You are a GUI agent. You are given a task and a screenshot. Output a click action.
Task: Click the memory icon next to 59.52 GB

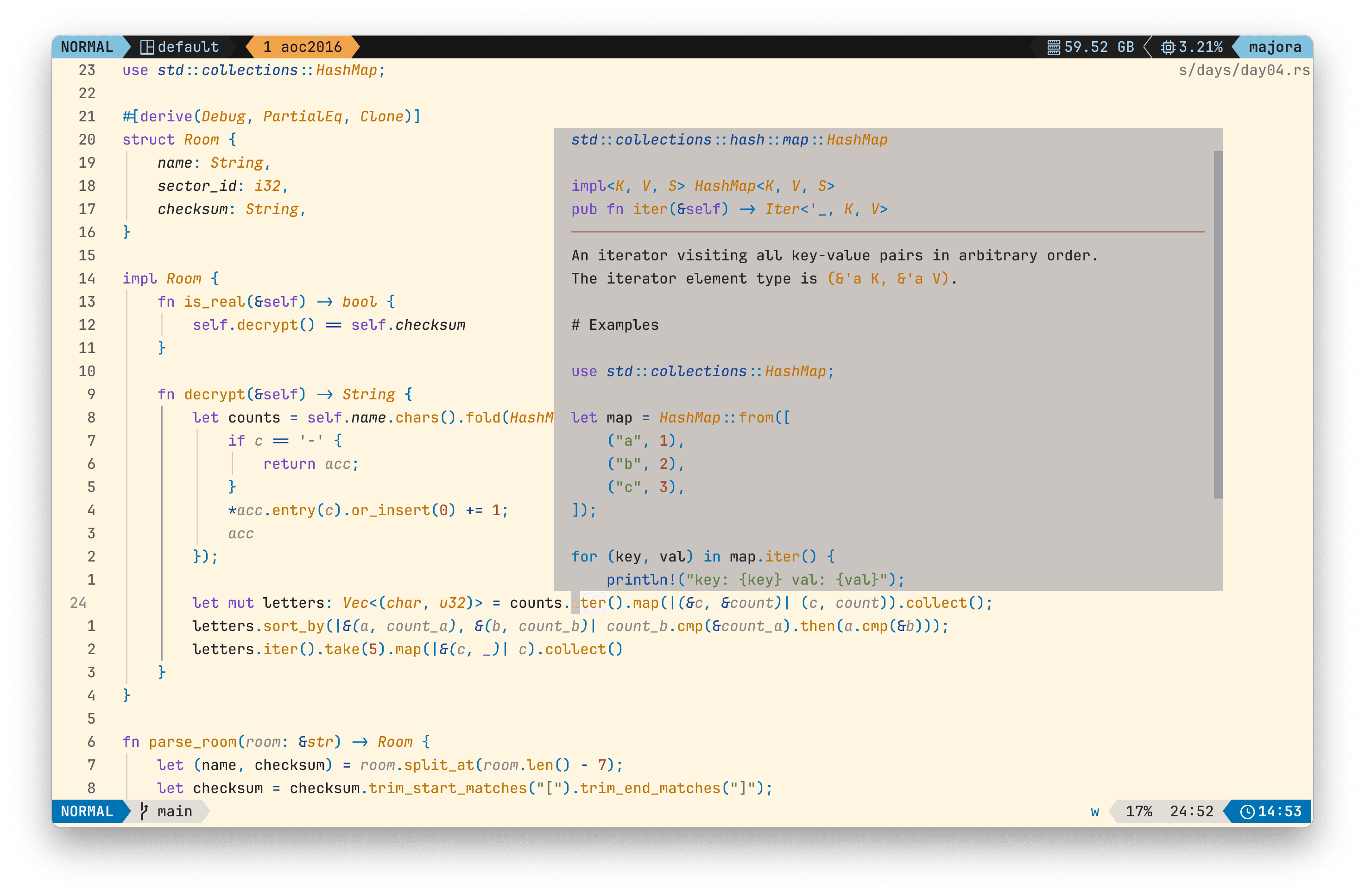1054,47
